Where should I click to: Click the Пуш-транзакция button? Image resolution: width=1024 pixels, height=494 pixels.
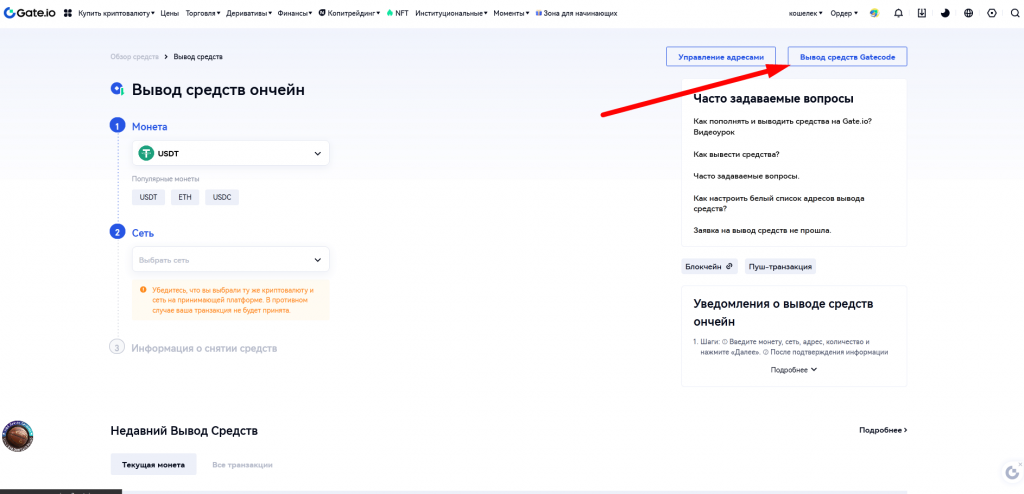pyautogui.click(x=780, y=266)
